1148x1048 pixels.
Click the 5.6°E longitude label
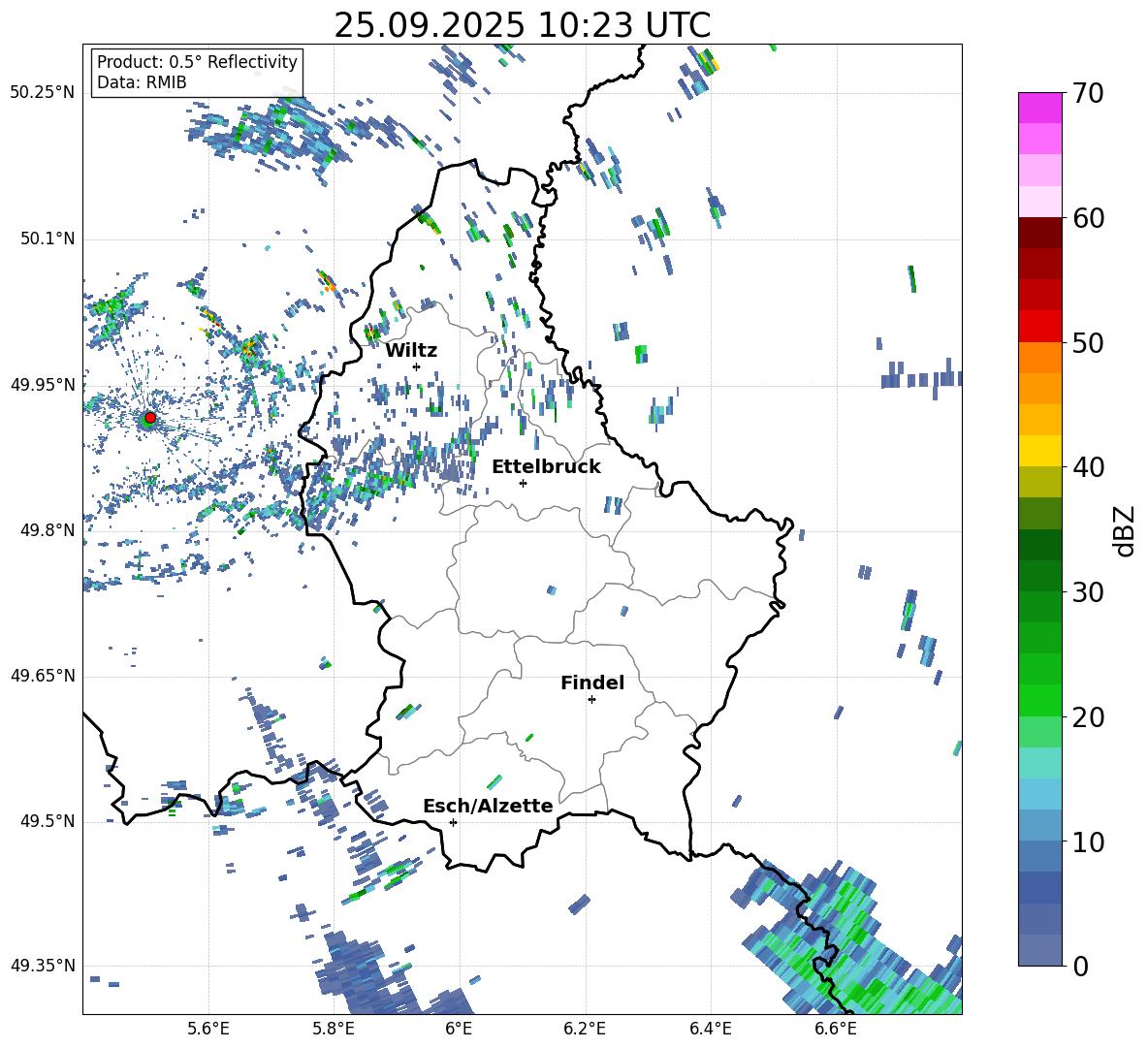pyautogui.click(x=208, y=1029)
